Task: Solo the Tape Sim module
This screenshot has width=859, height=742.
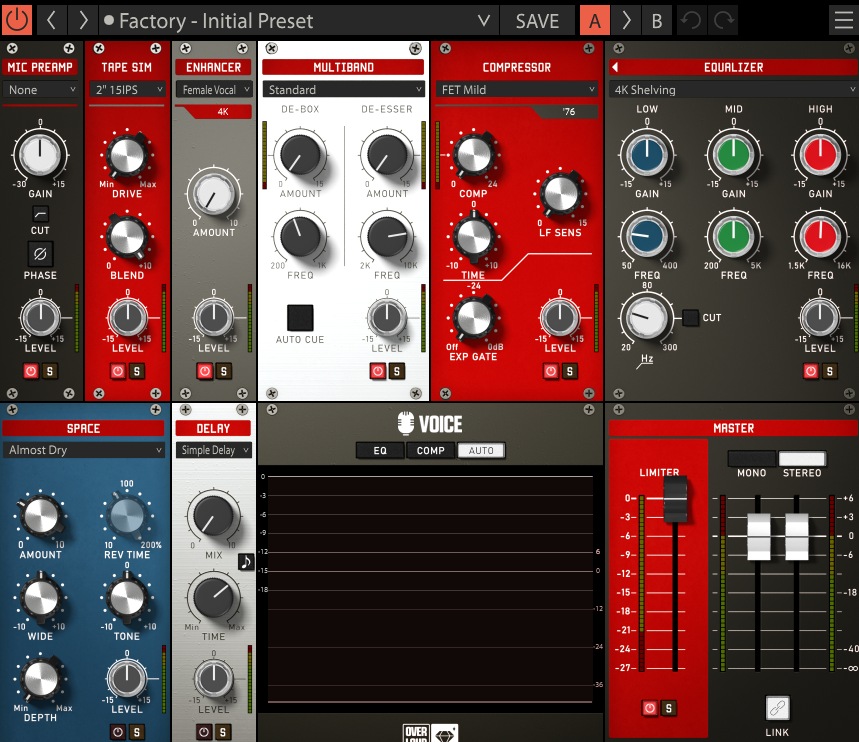Action: [x=137, y=371]
